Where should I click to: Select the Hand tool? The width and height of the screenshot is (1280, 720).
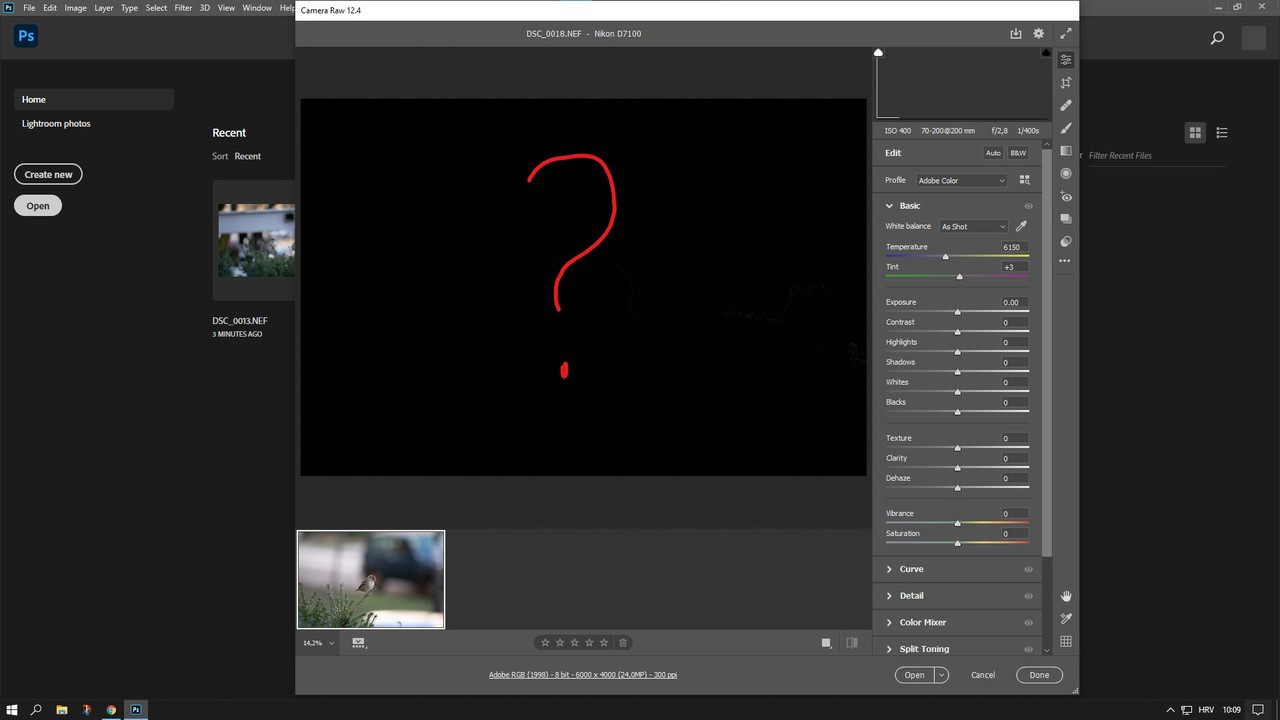[1066, 596]
